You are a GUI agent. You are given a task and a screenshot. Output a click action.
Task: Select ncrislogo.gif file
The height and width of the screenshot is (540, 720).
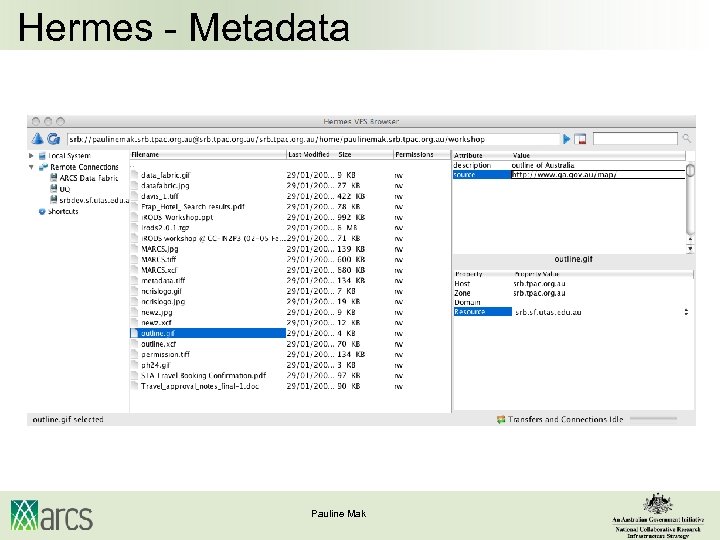click(x=162, y=291)
